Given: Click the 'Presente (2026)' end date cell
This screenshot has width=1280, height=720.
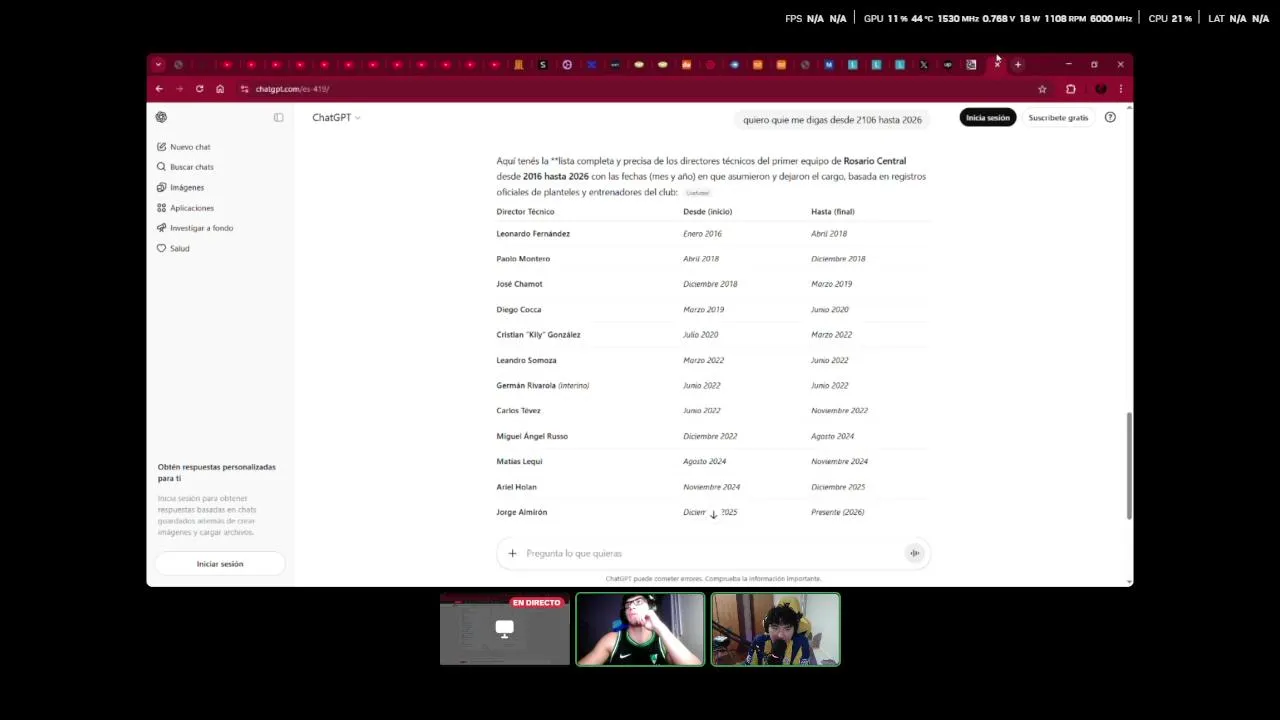Looking at the screenshot, I should coord(838,512).
